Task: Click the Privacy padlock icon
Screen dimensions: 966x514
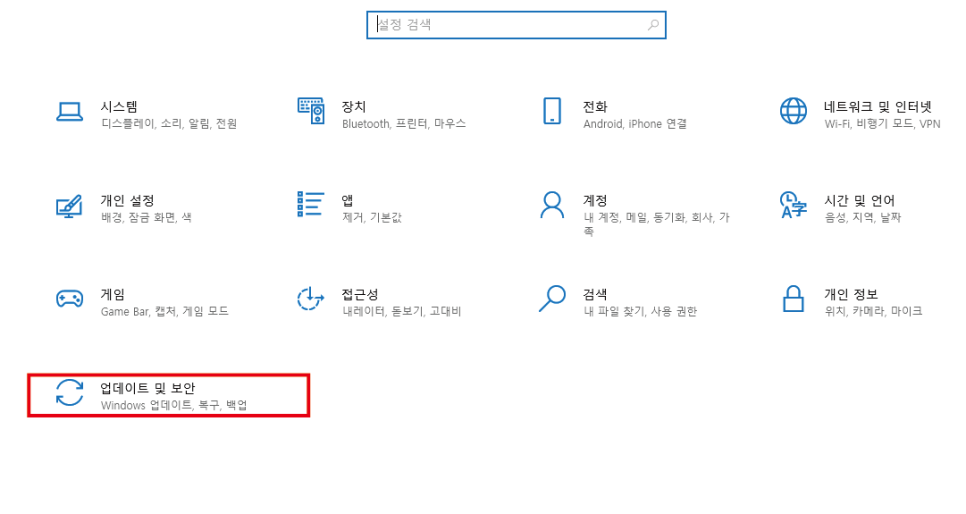Action: coord(794,298)
